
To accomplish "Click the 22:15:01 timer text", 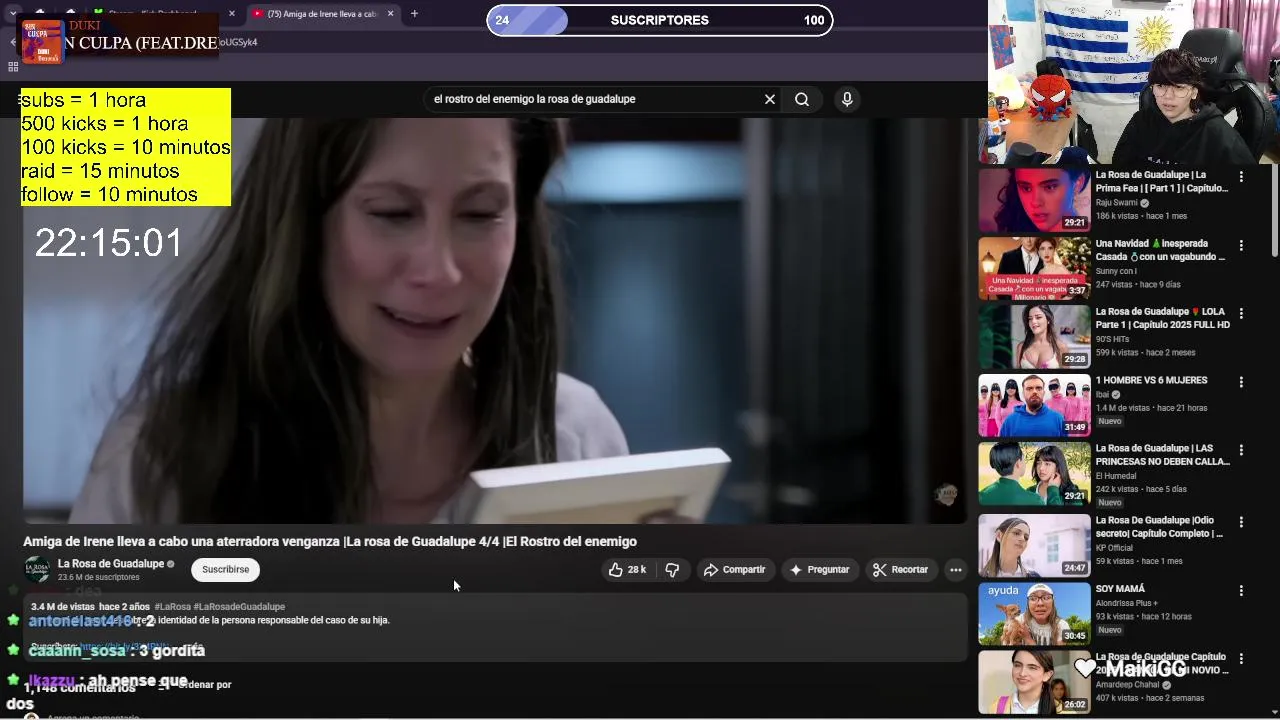I will point(109,243).
